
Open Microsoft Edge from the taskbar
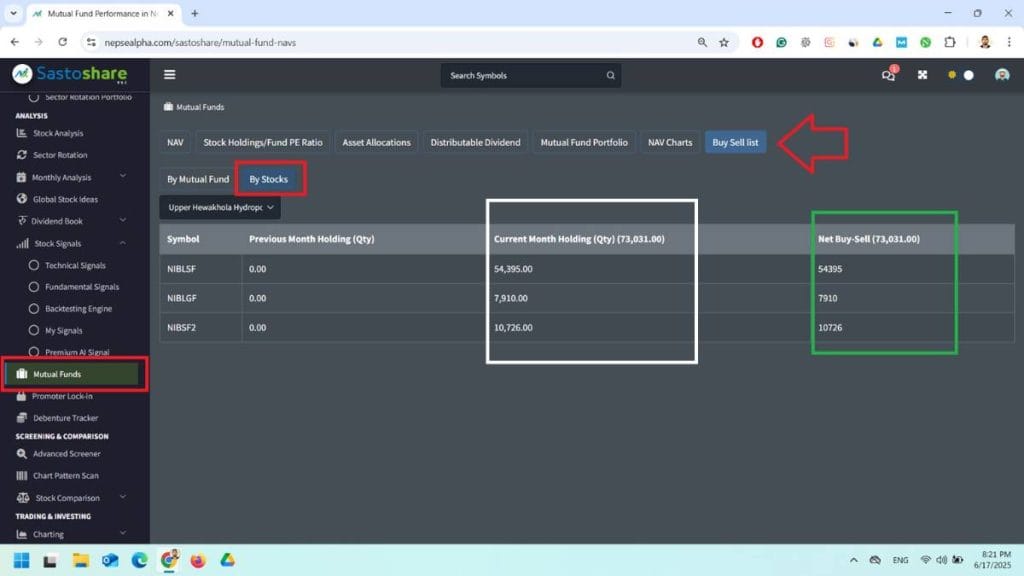click(x=139, y=560)
